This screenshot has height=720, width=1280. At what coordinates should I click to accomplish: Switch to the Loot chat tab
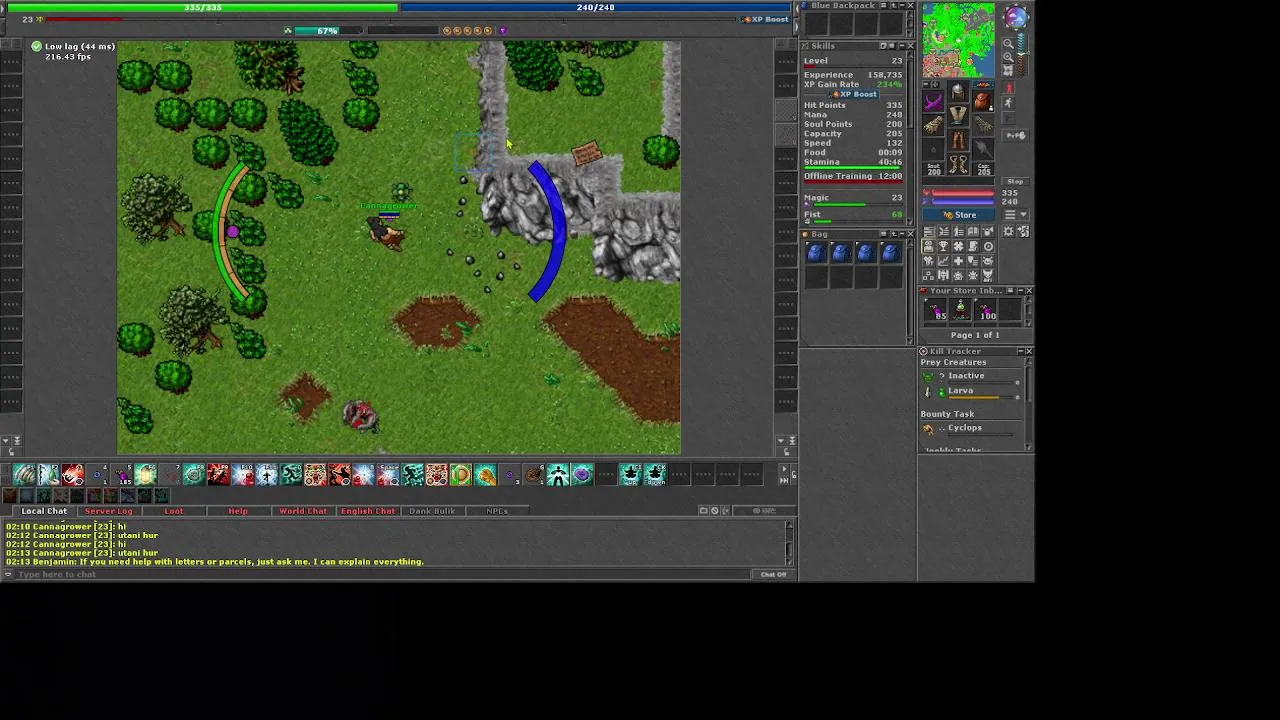tap(174, 511)
